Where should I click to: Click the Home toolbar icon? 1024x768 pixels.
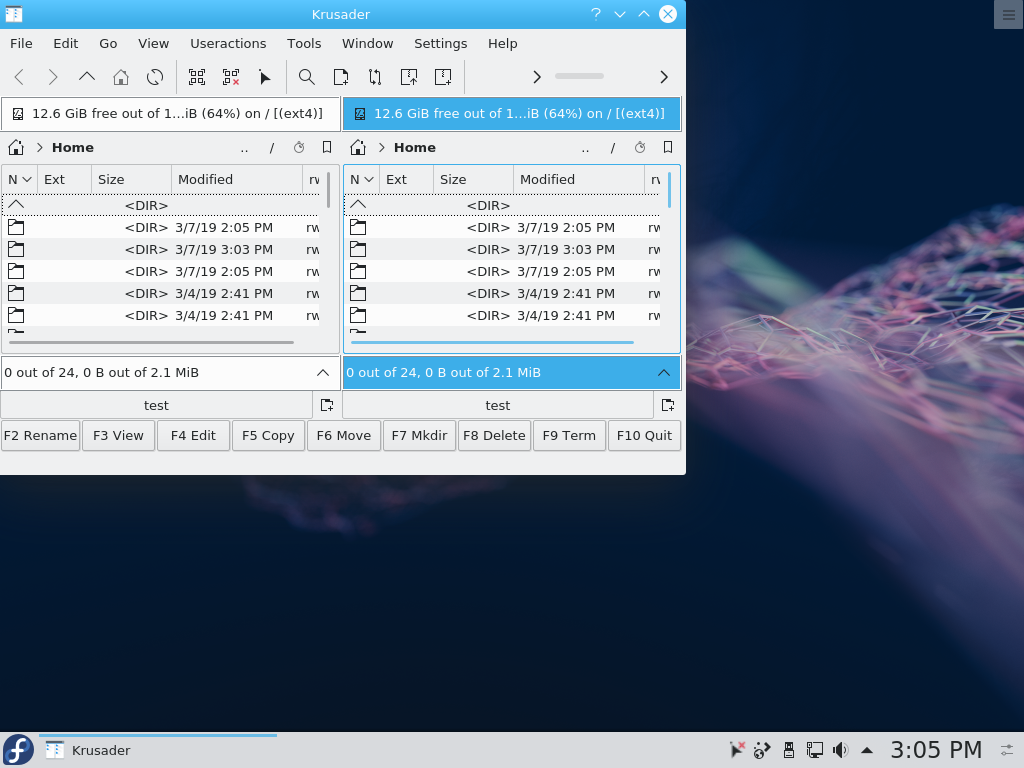tap(121, 77)
